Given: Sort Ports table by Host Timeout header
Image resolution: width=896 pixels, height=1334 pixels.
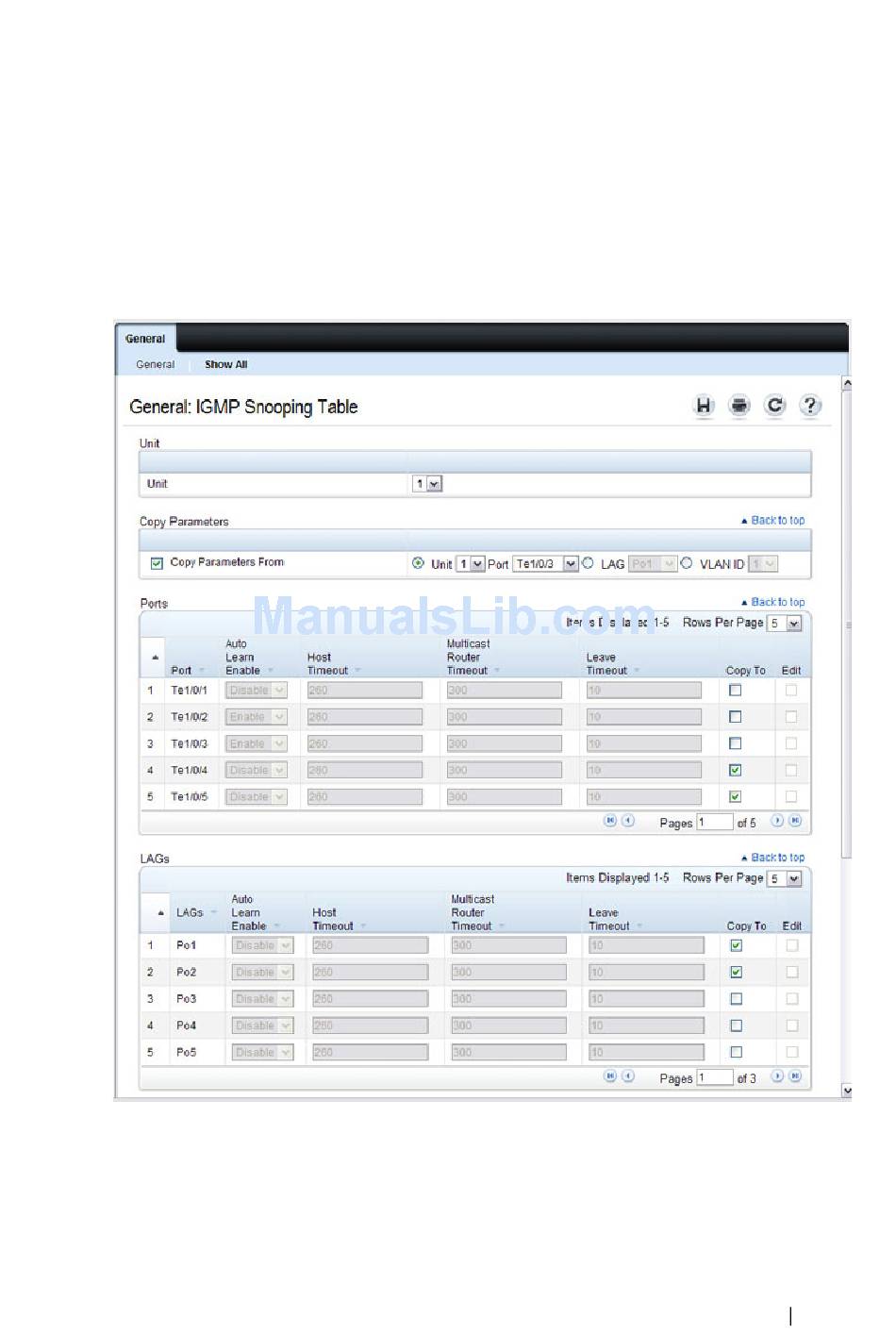Looking at the screenshot, I should tap(327, 664).
